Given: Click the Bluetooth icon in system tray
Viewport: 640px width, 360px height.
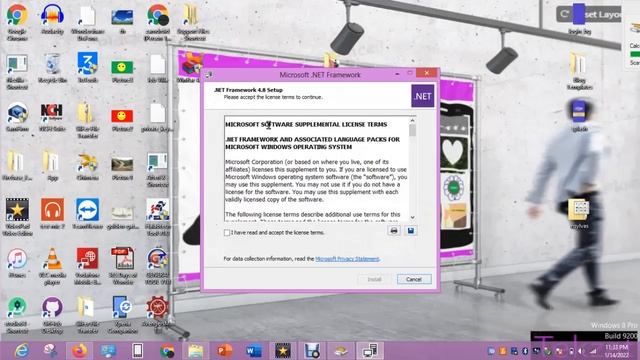Looking at the screenshot, I should [525, 351].
